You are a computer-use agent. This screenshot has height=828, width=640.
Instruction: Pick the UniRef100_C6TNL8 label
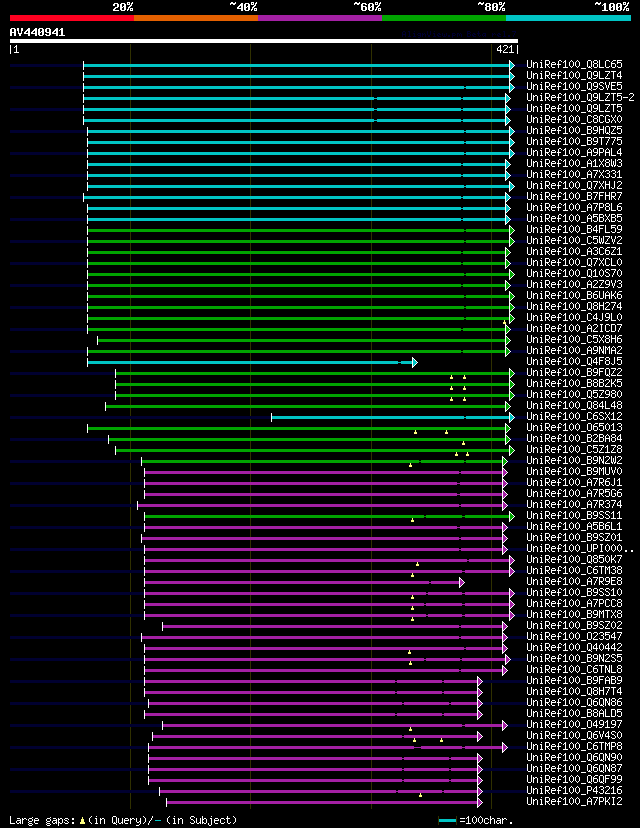pos(575,669)
